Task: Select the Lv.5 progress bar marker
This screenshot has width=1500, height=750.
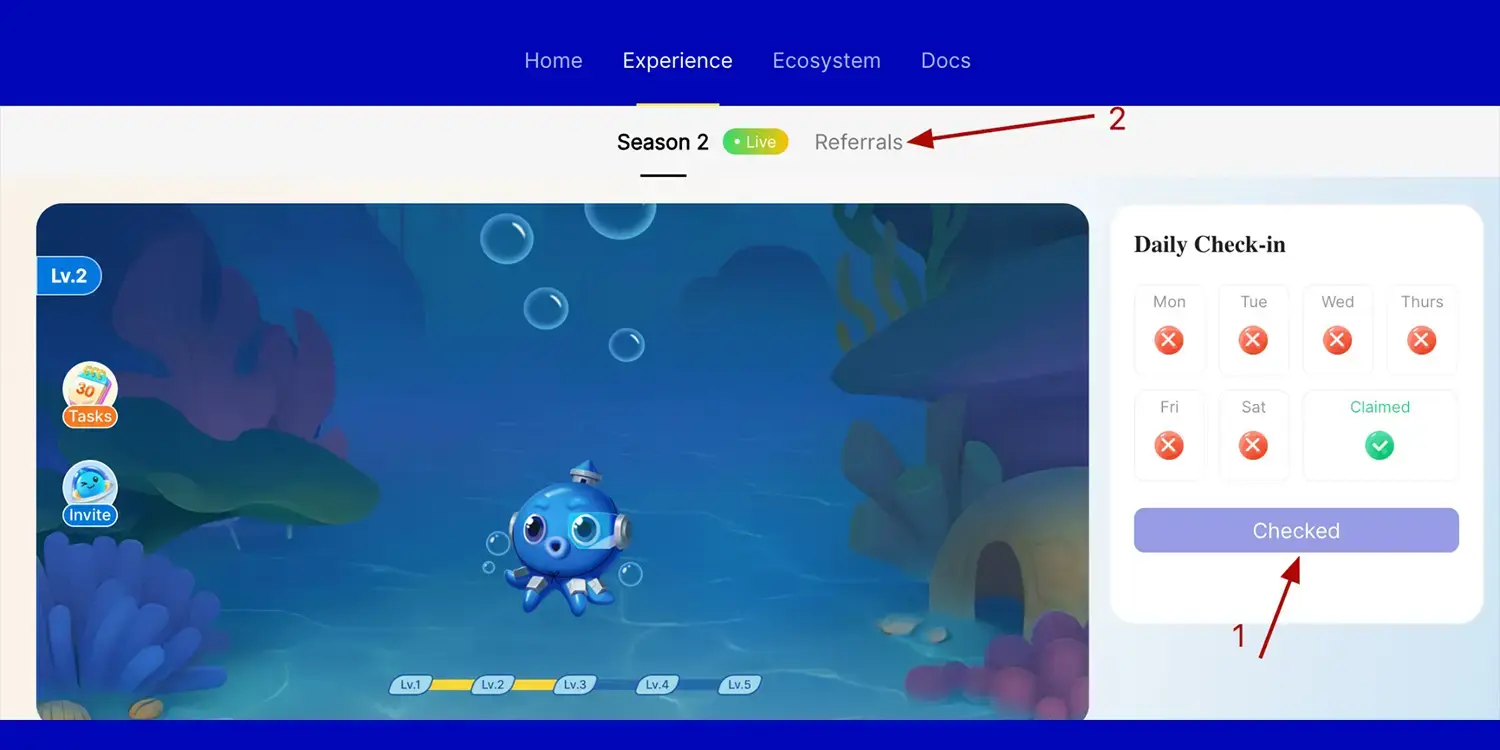Action: pos(739,685)
